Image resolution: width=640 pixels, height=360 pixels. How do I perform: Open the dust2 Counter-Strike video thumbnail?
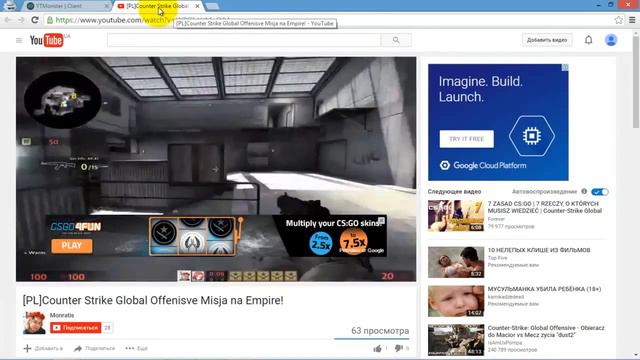pos(456,340)
